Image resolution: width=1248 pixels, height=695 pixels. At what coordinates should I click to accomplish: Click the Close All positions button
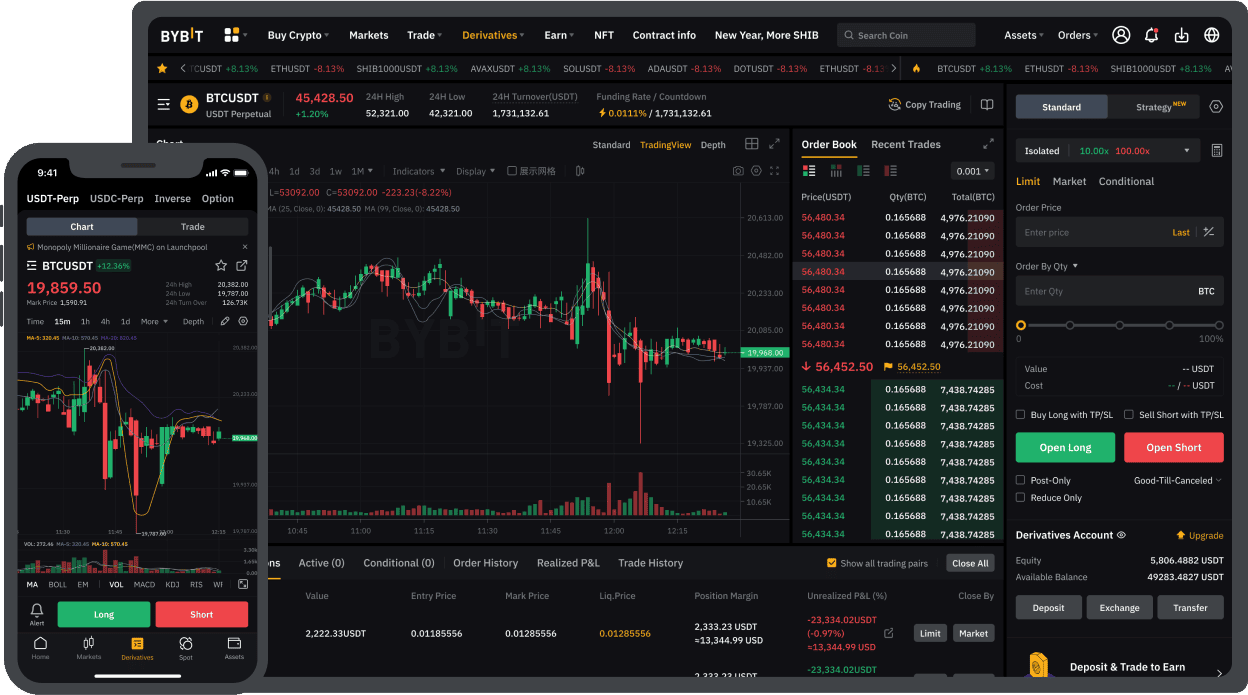click(x=969, y=562)
